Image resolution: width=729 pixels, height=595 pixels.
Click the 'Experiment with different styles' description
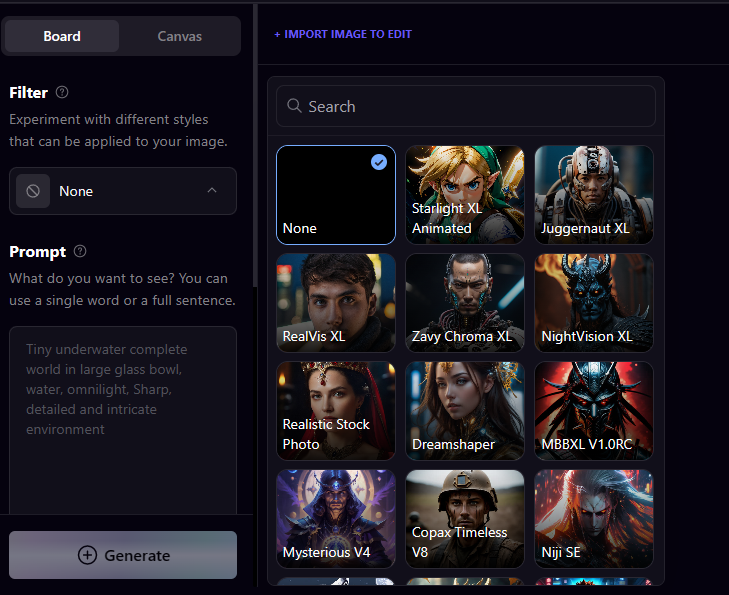pos(118,130)
